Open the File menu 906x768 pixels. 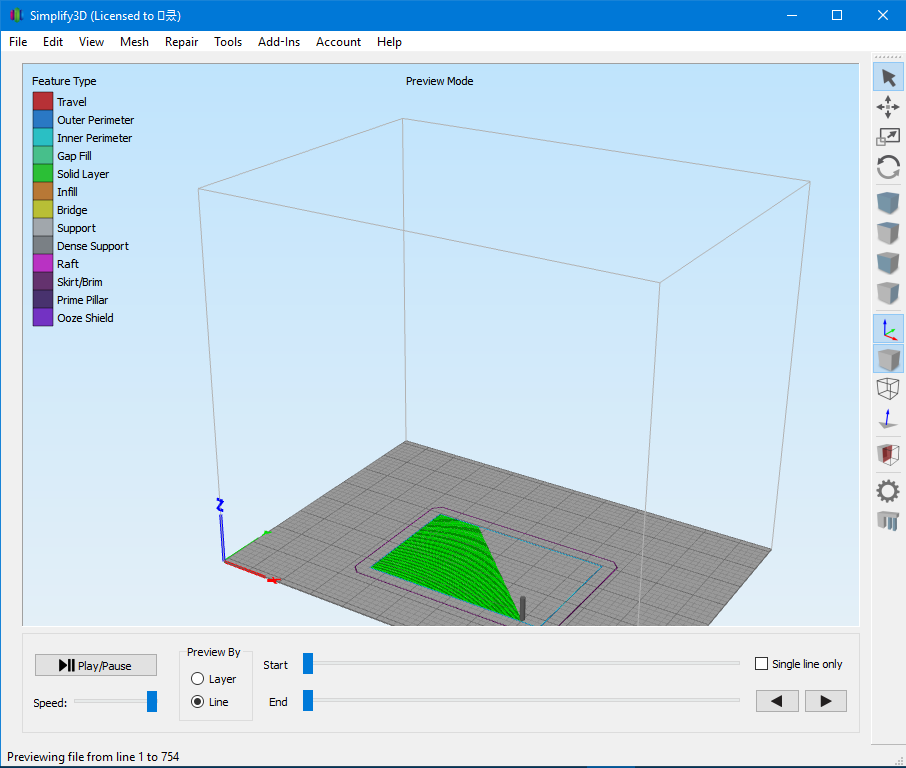click(x=18, y=42)
